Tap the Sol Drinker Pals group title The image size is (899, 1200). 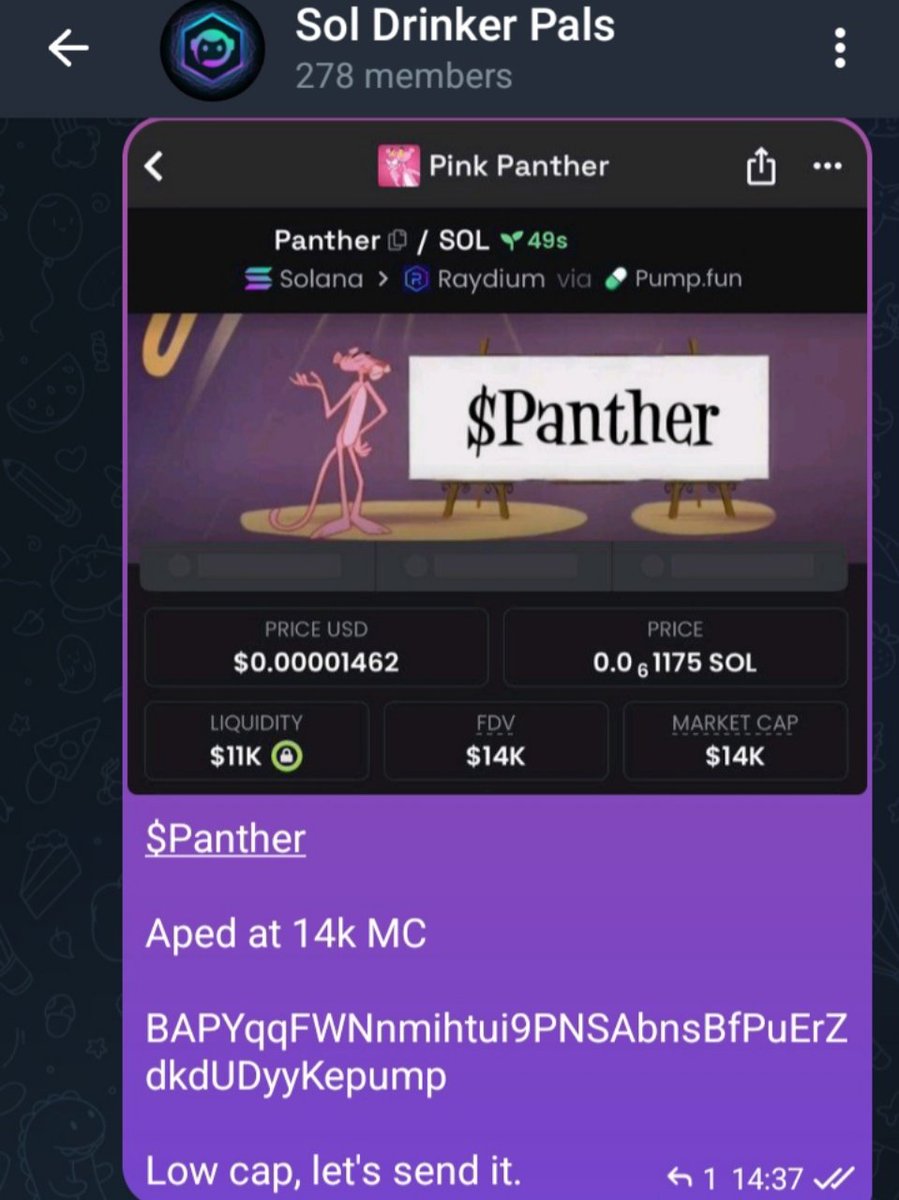455,25
